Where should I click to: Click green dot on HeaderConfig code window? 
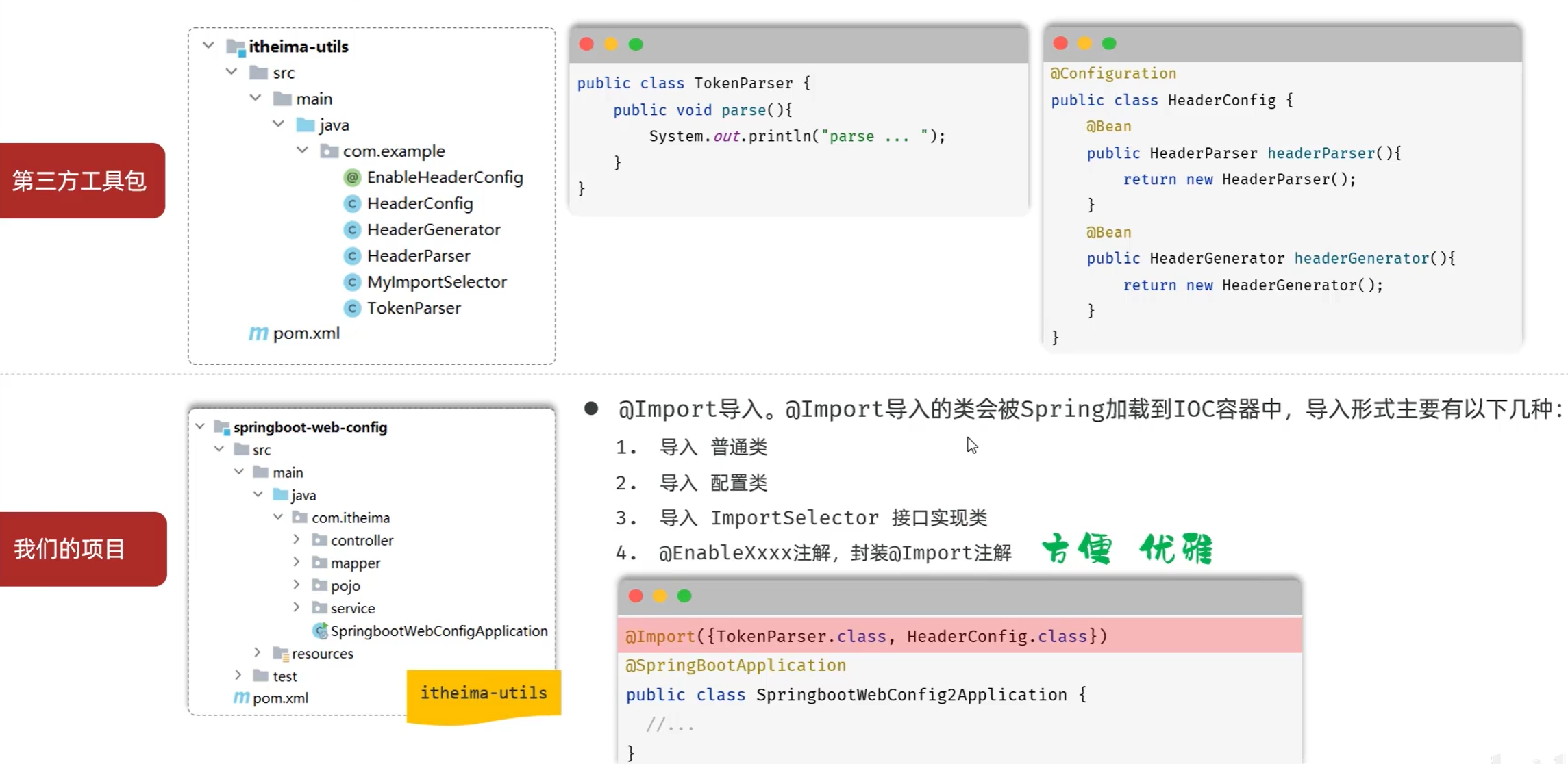pyautogui.click(x=1109, y=44)
